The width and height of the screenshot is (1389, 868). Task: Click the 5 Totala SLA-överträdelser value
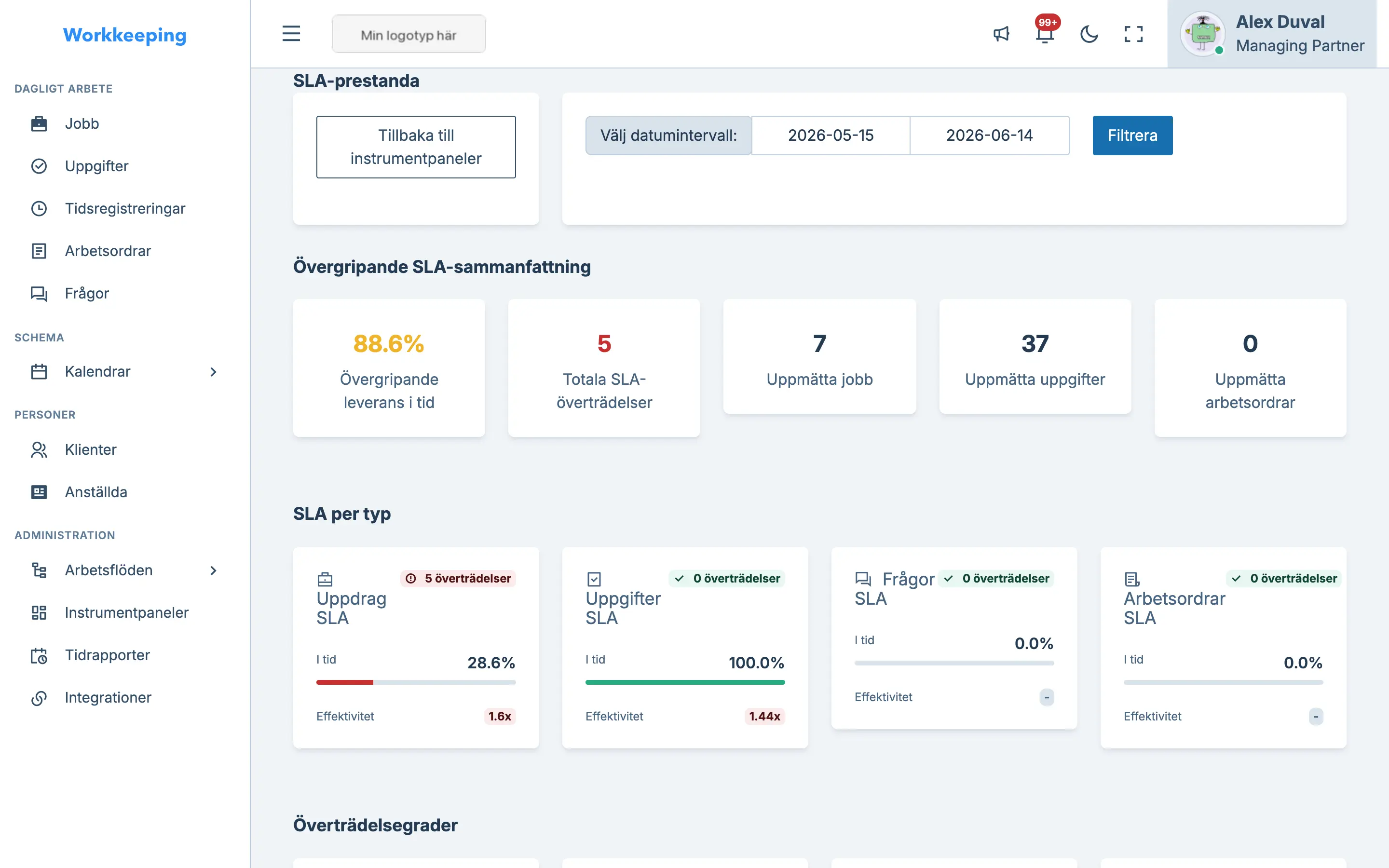(604, 344)
